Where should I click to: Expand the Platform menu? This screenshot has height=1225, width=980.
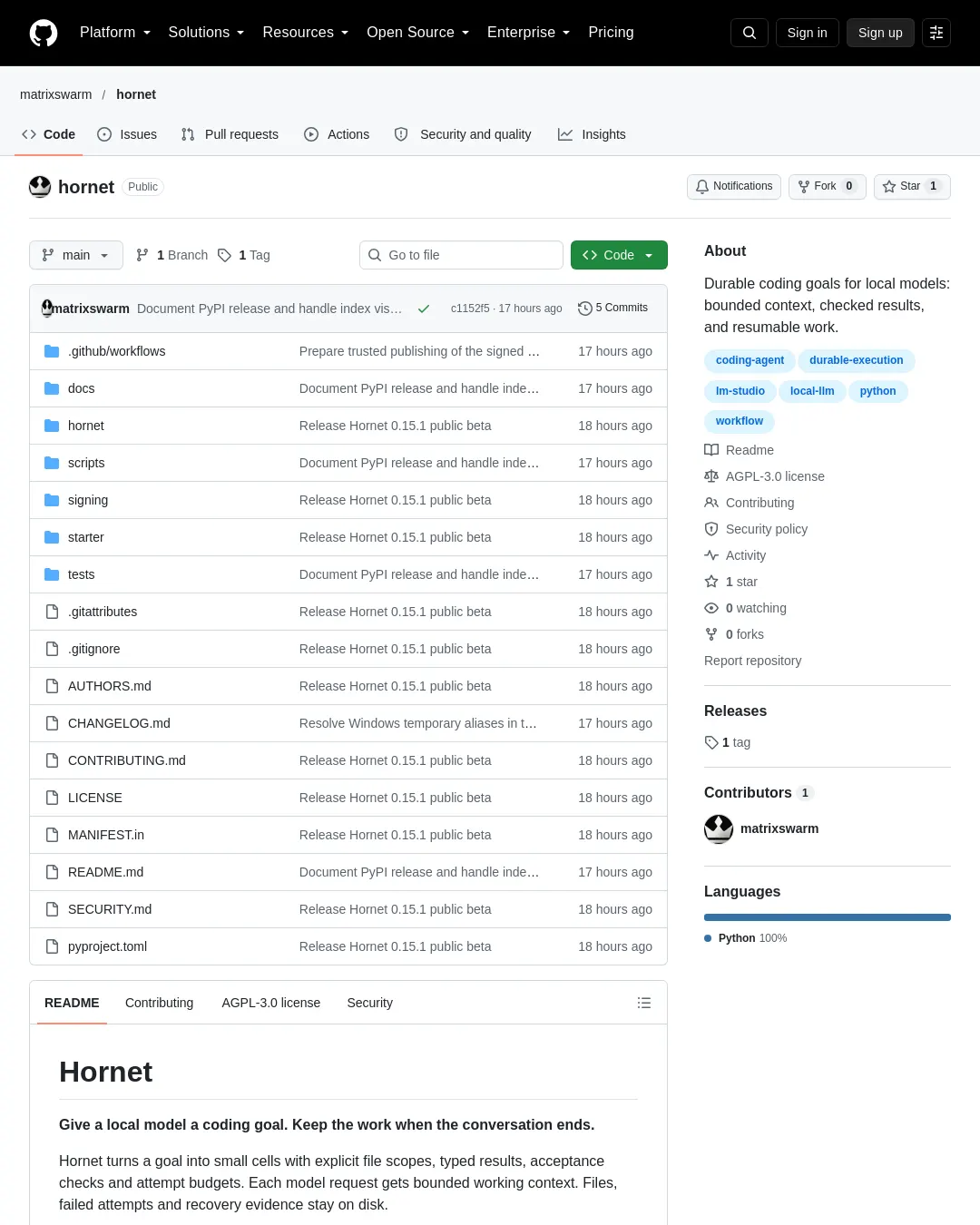click(x=115, y=33)
